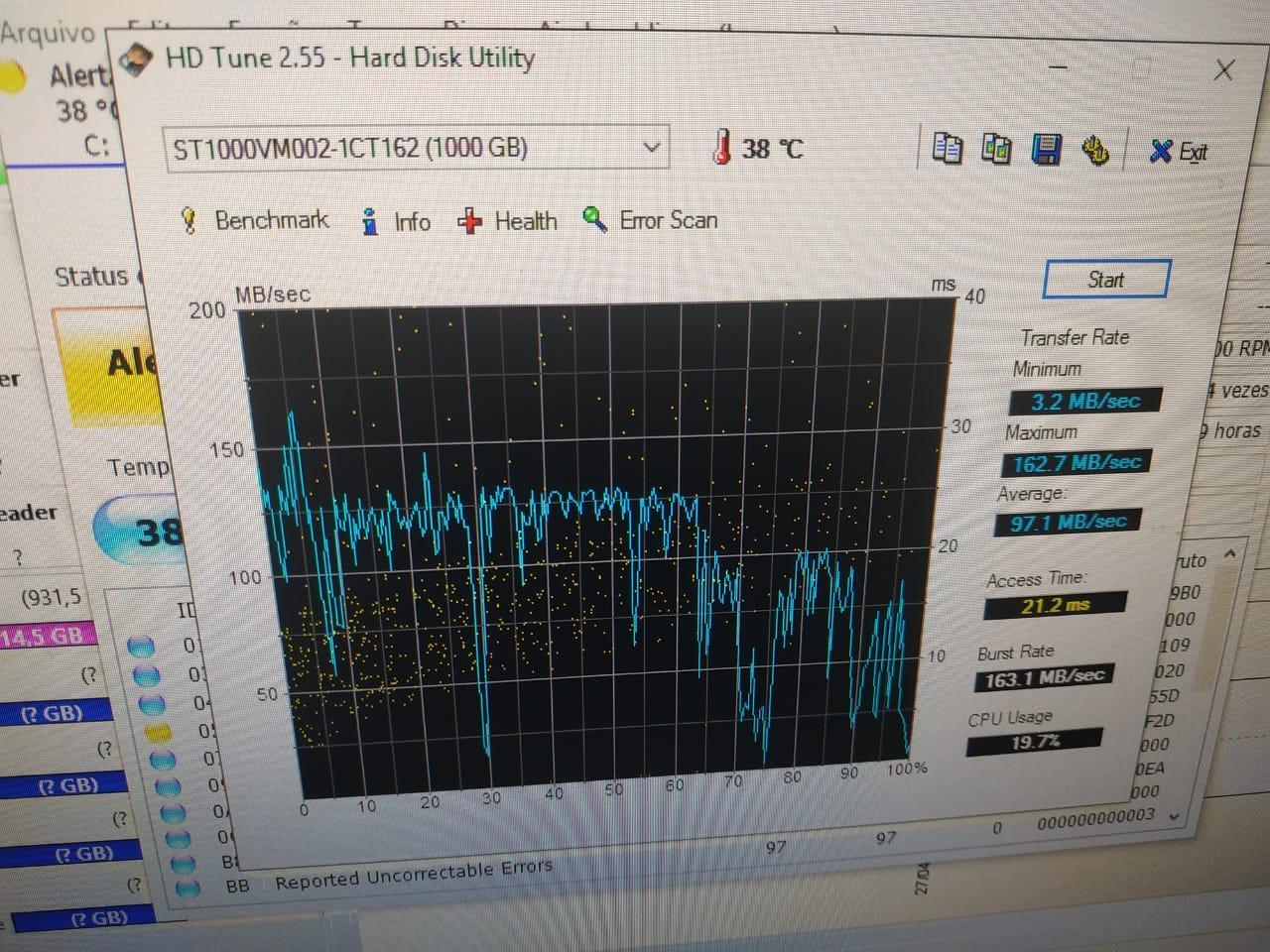The height and width of the screenshot is (952, 1270).
Task: Click the scroll up arrow in background window
Action: point(1230,552)
